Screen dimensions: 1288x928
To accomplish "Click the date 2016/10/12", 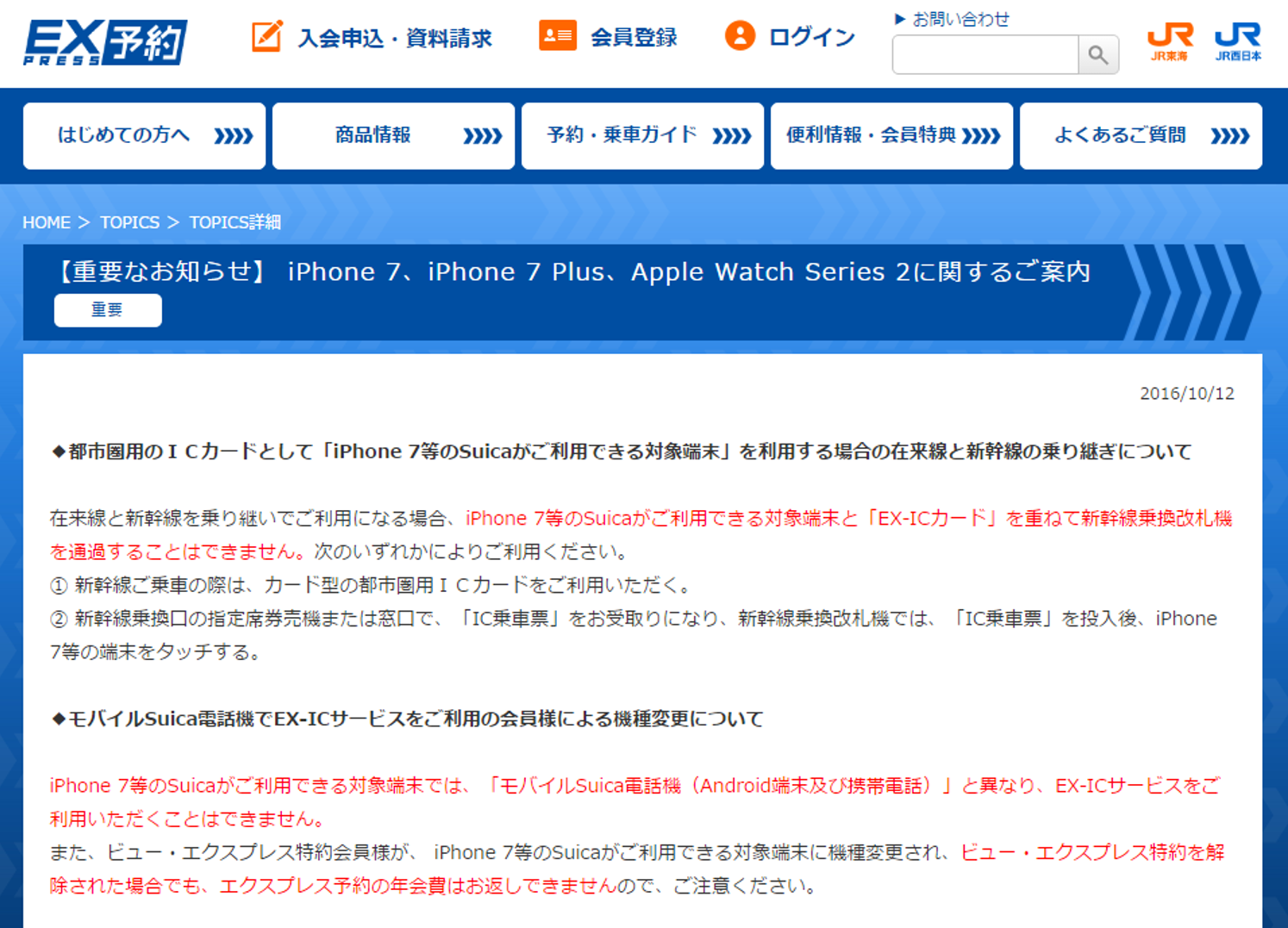I will click(1187, 394).
